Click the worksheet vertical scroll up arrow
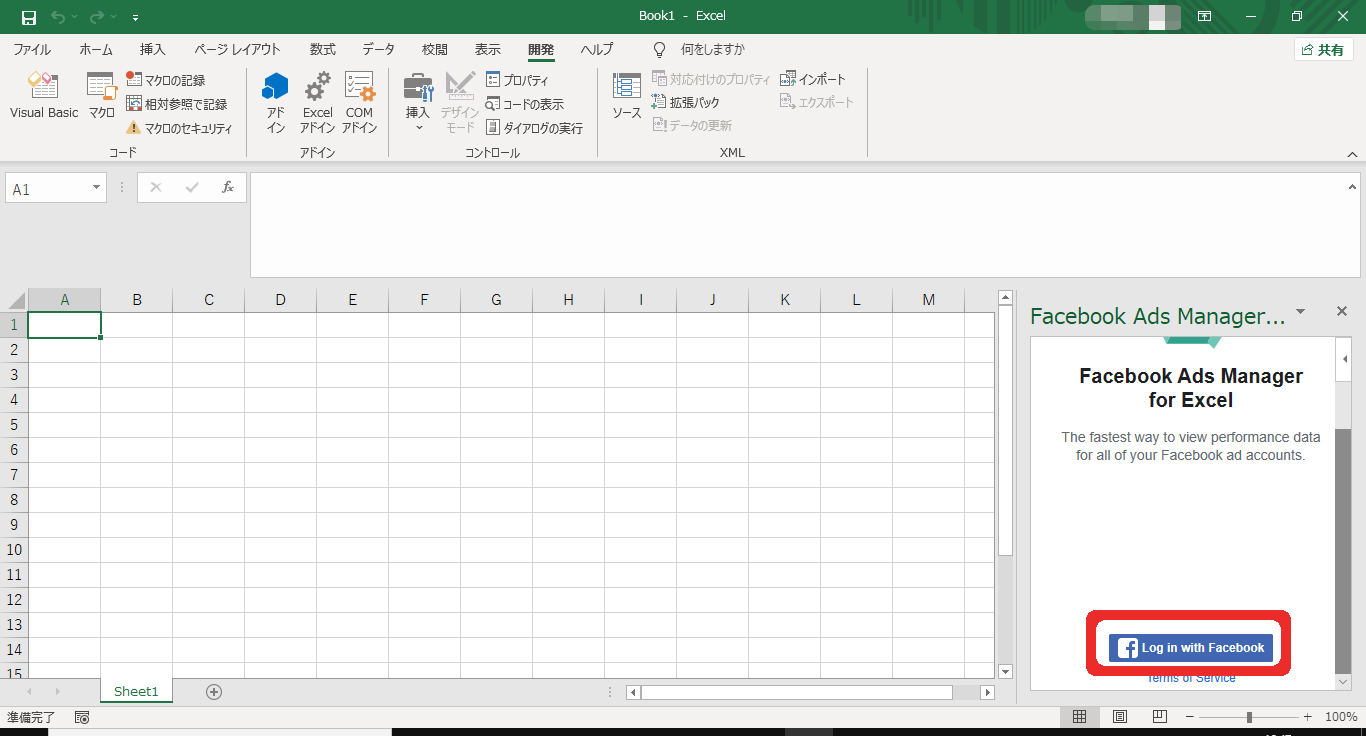The image size is (1366, 736). [x=1005, y=297]
